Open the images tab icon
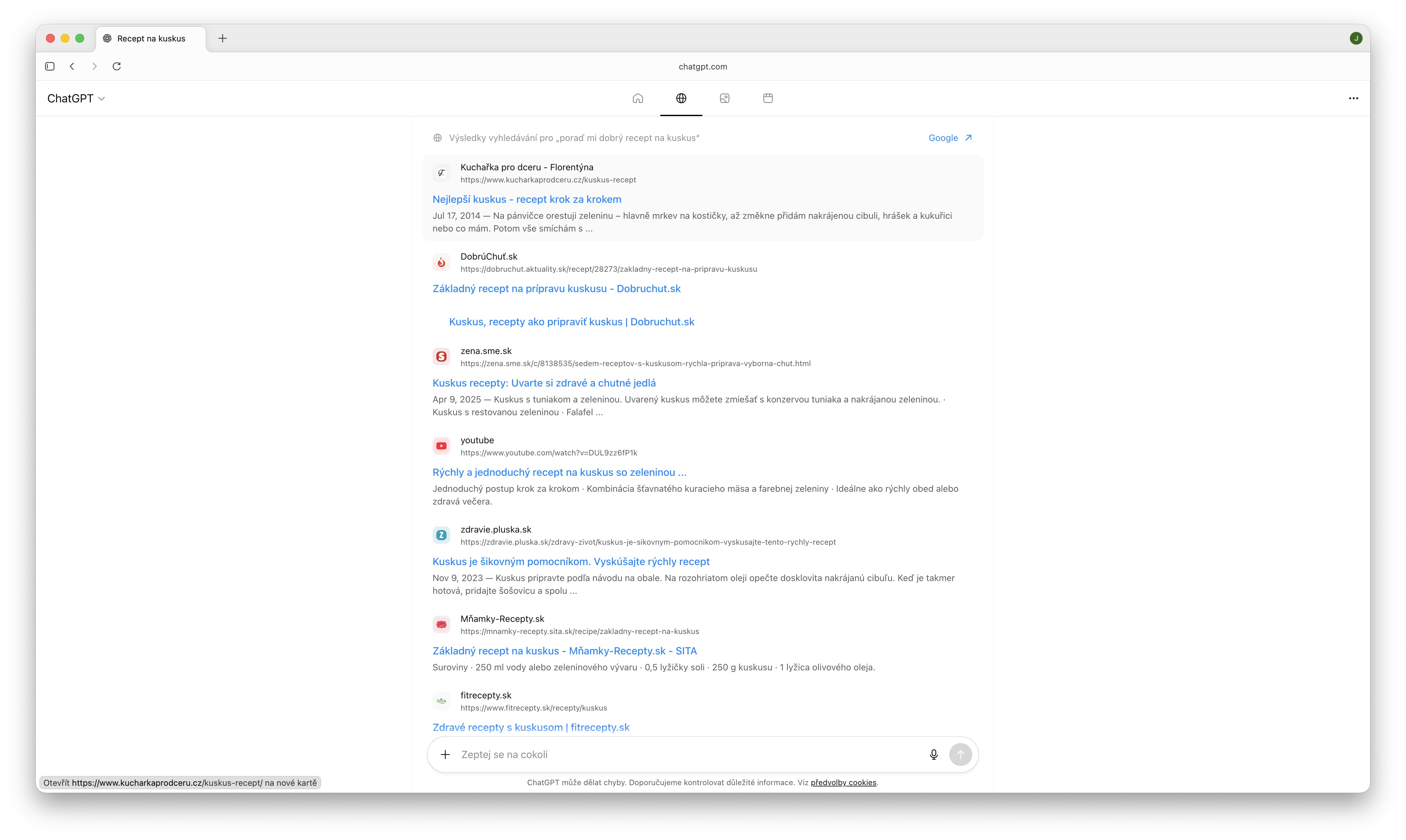This screenshot has height=840, width=1406. (724, 99)
